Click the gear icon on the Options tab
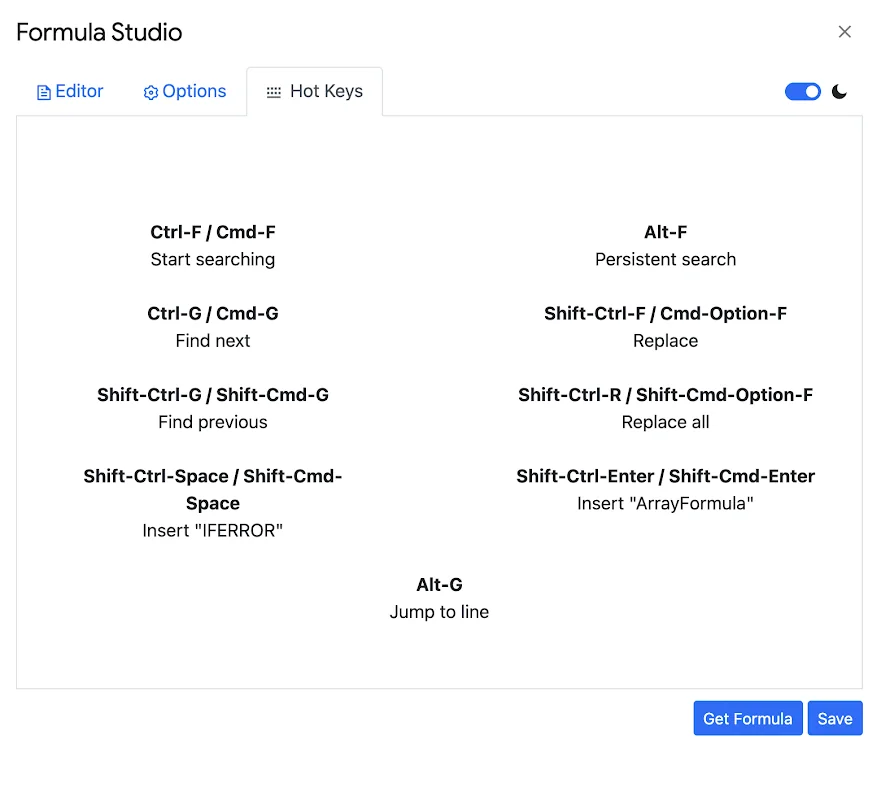Image resolution: width=881 pixels, height=800 pixels. pyautogui.click(x=152, y=91)
